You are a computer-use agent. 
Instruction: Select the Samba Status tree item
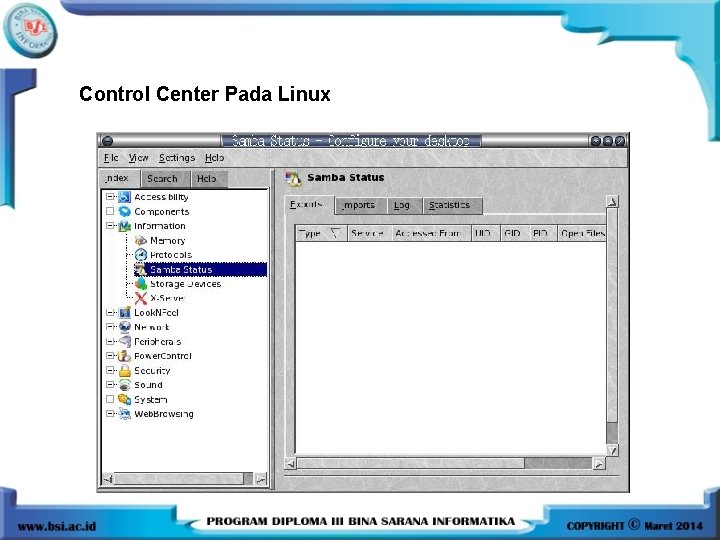pos(200,270)
